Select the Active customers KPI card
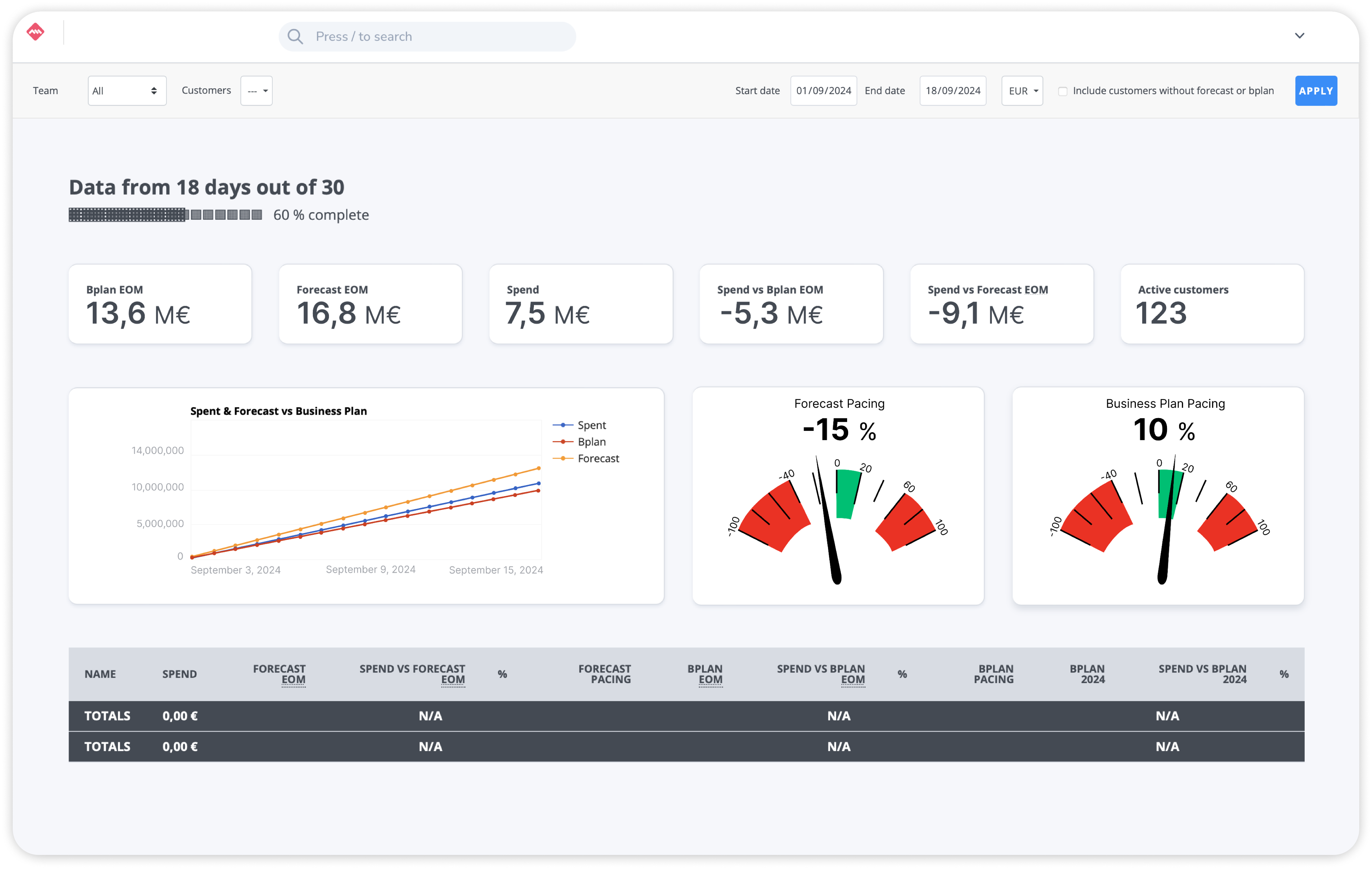Screen dimensions: 1372x869 (x=1211, y=304)
